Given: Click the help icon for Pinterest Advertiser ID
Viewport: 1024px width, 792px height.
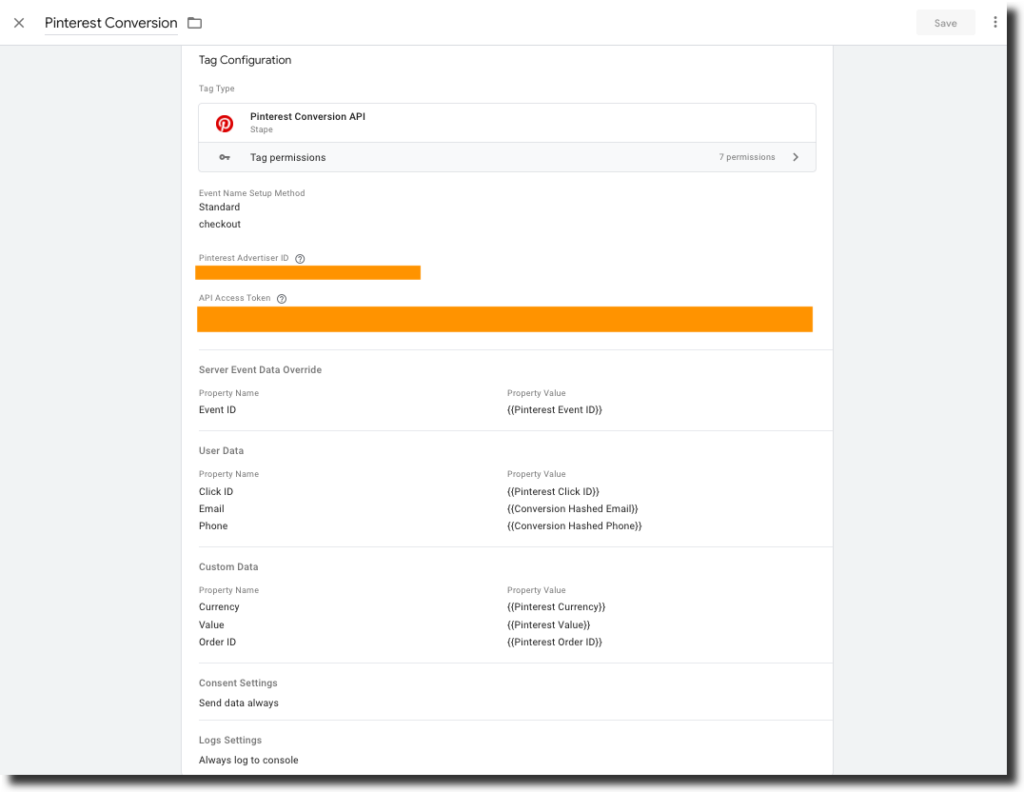Looking at the screenshot, I should pyautogui.click(x=299, y=257).
